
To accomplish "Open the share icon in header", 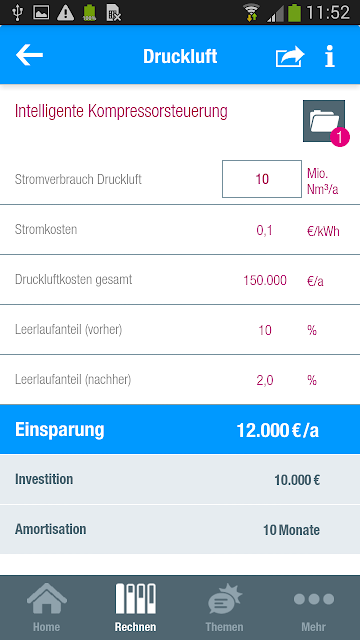I will [x=290, y=56].
